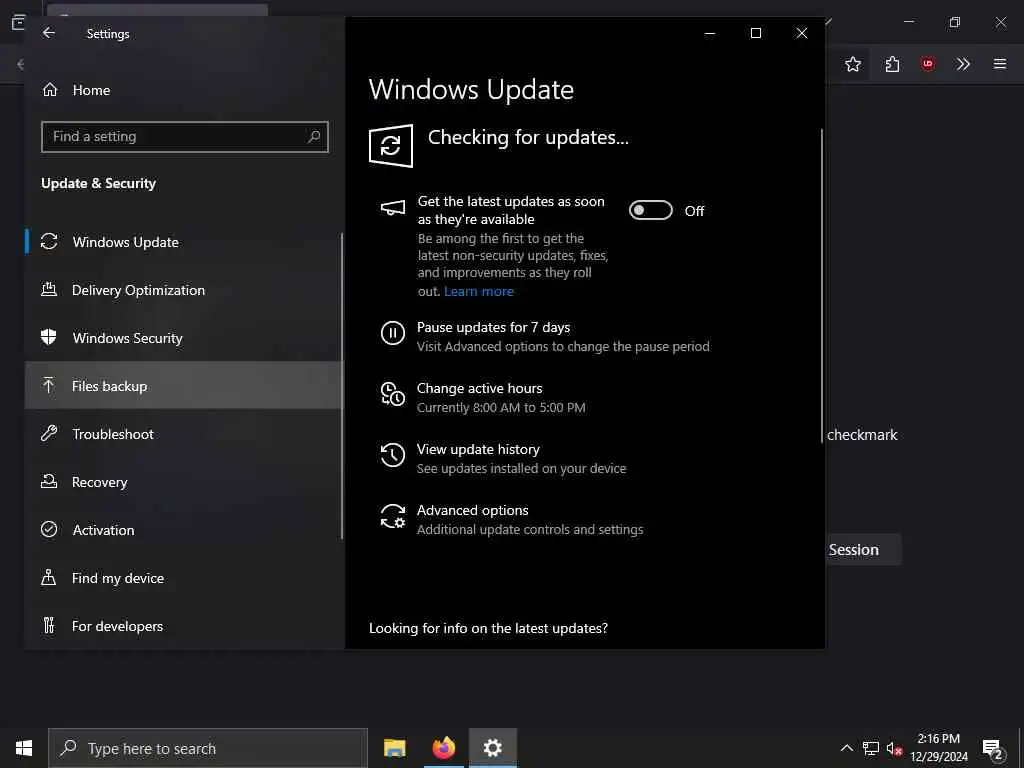Click the Find a setting search field
This screenshot has height=768, width=1024.
coord(185,136)
